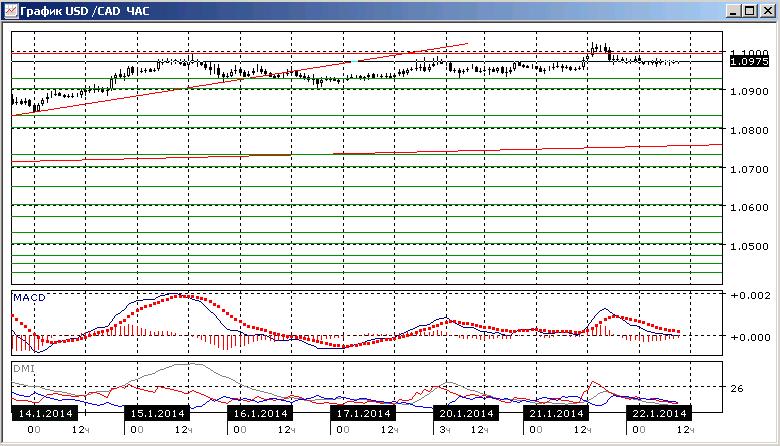The width and height of the screenshot is (780, 446).
Task: Click the +0.002 MACD scale value
Action: pyautogui.click(x=750, y=295)
